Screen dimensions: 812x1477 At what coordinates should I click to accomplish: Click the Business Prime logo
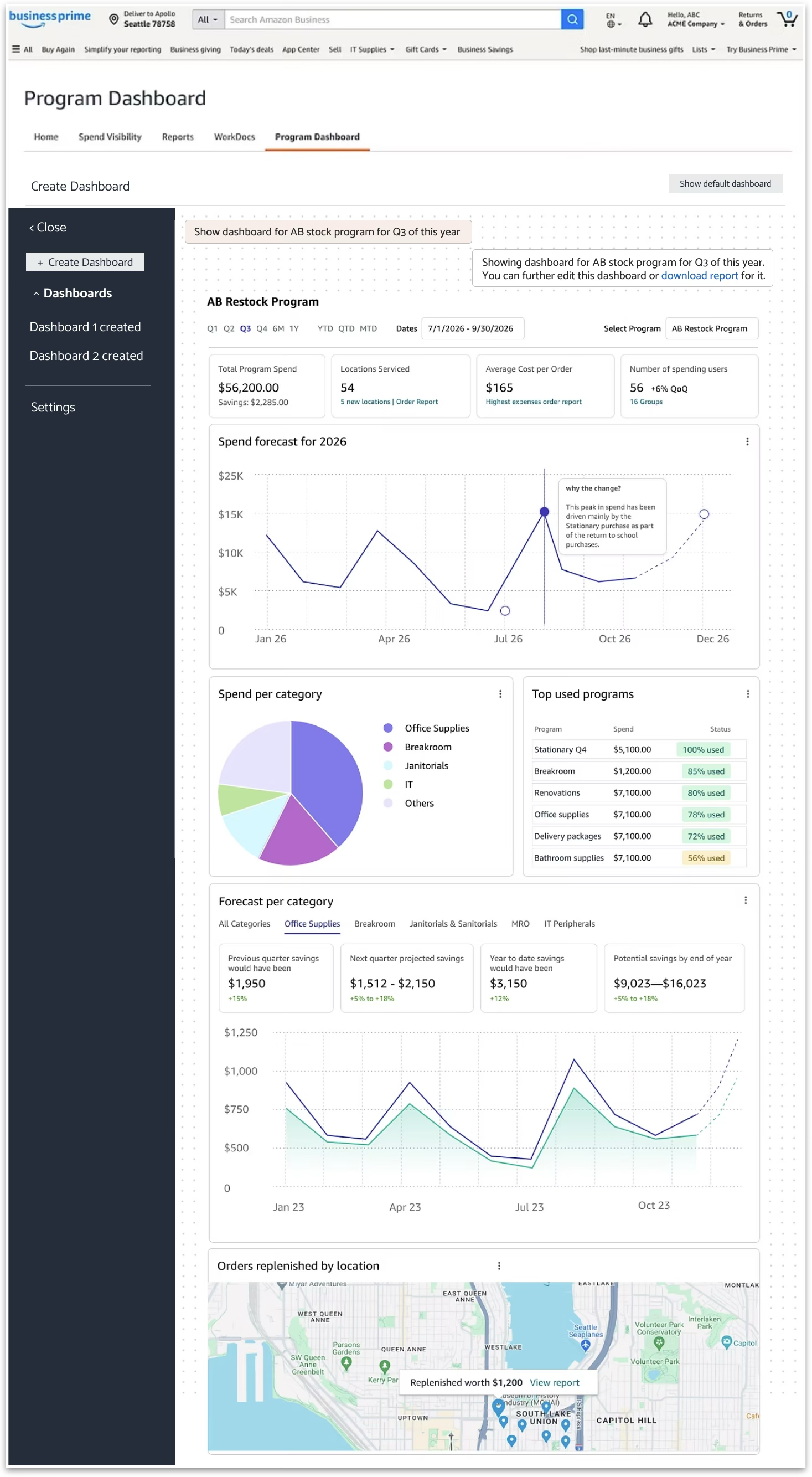(49, 18)
